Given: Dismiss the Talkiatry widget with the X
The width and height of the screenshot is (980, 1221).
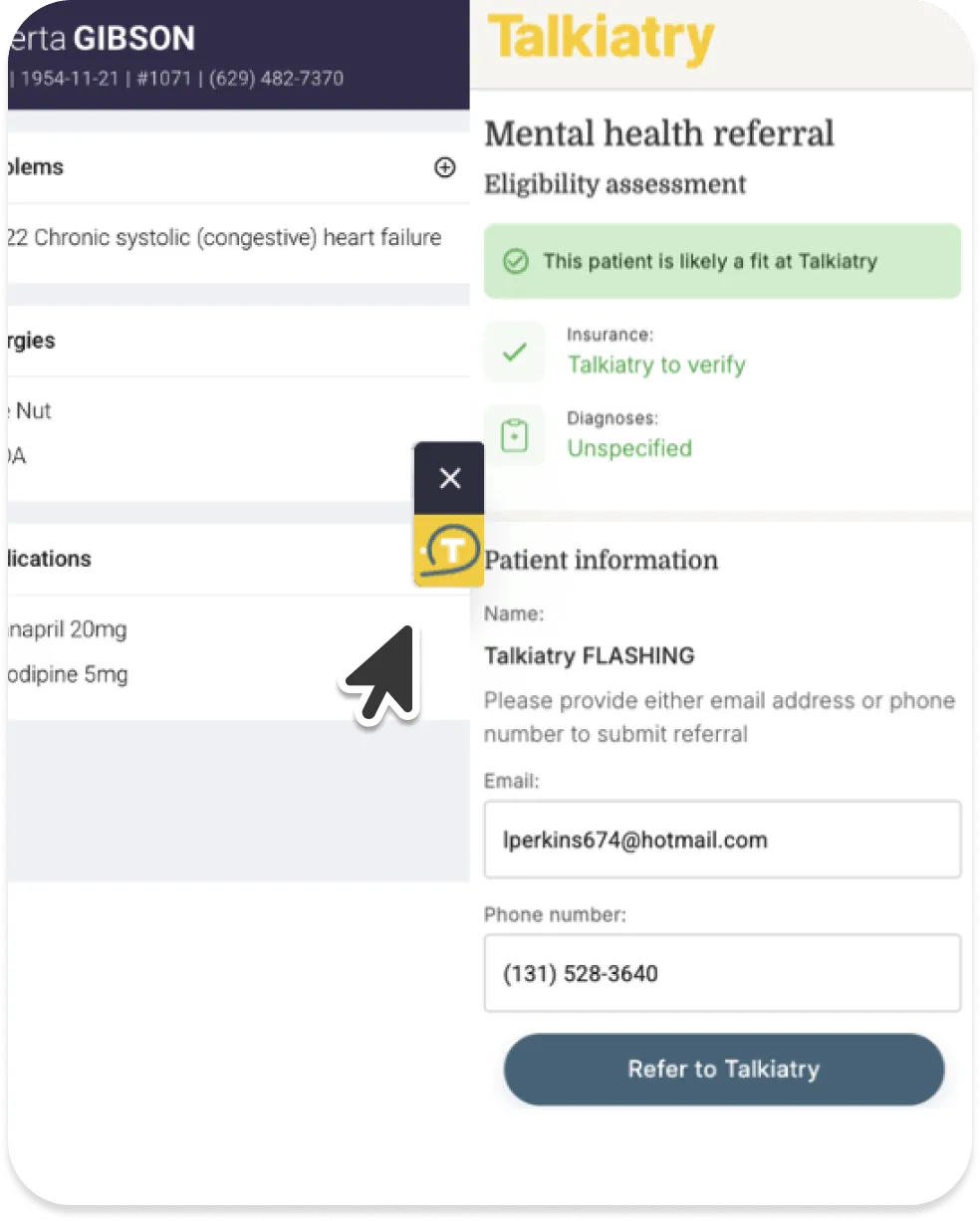Looking at the screenshot, I should point(448,478).
